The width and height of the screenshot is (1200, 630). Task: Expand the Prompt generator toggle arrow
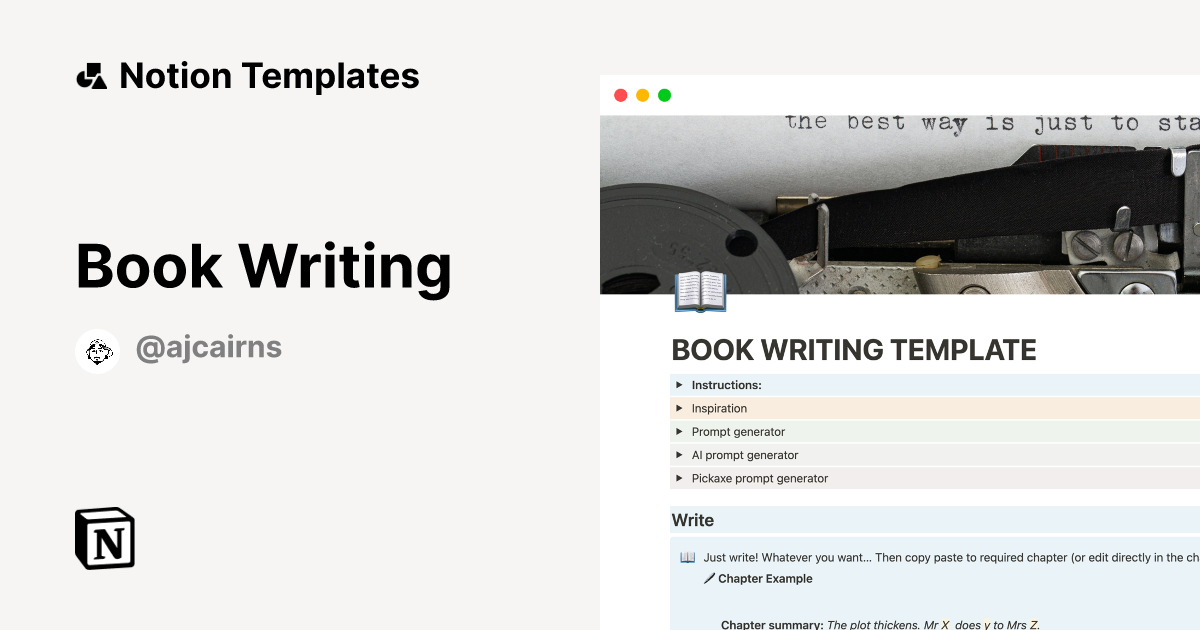tap(679, 432)
